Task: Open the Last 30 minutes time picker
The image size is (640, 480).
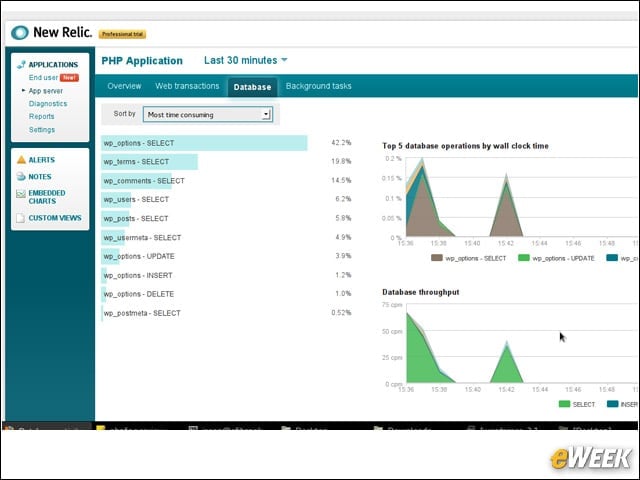Action: click(x=246, y=60)
